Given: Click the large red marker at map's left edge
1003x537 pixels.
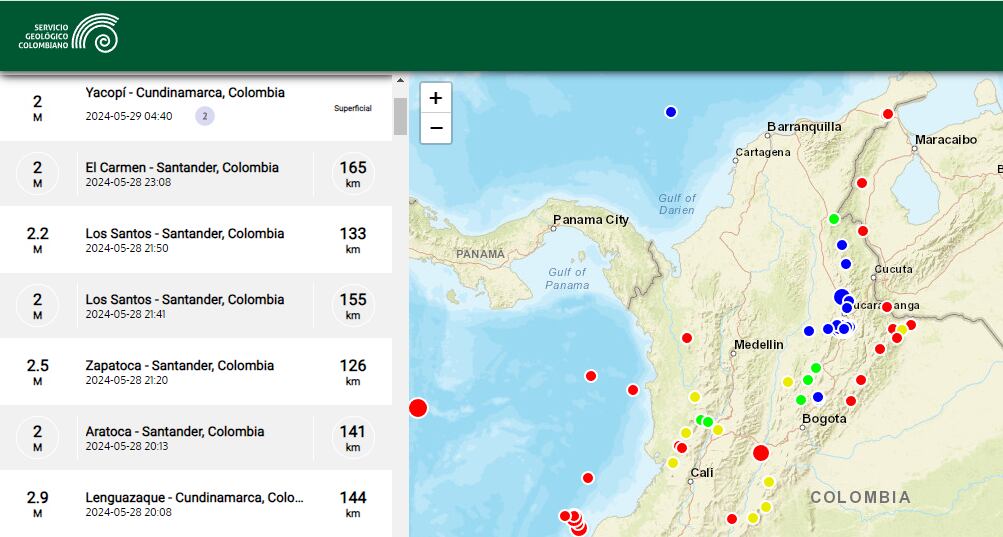Looking at the screenshot, I should [x=418, y=407].
